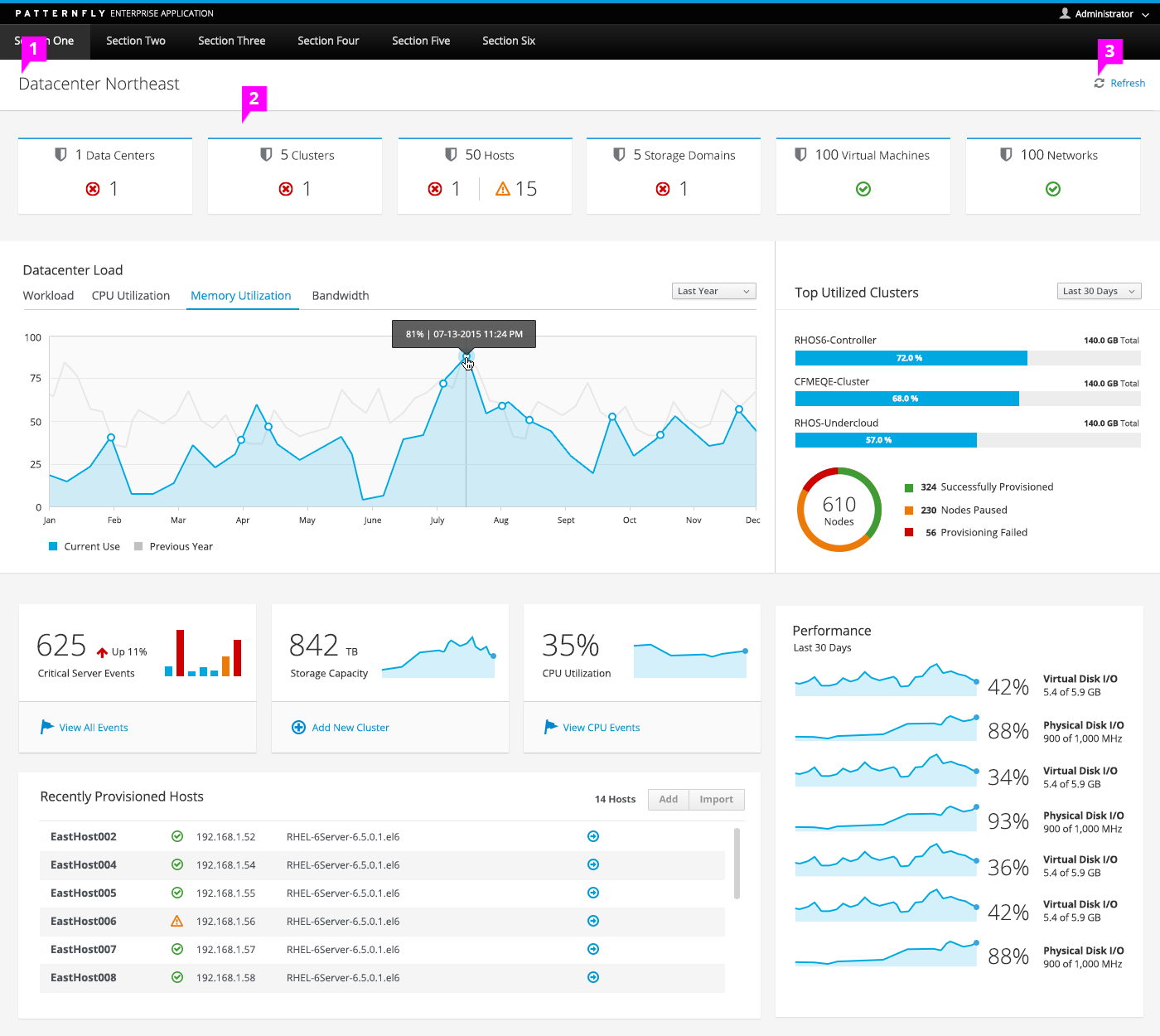Image resolution: width=1160 pixels, height=1036 pixels.
Task: Click the shield icon beside 5 Clusters
Action: 266,155
